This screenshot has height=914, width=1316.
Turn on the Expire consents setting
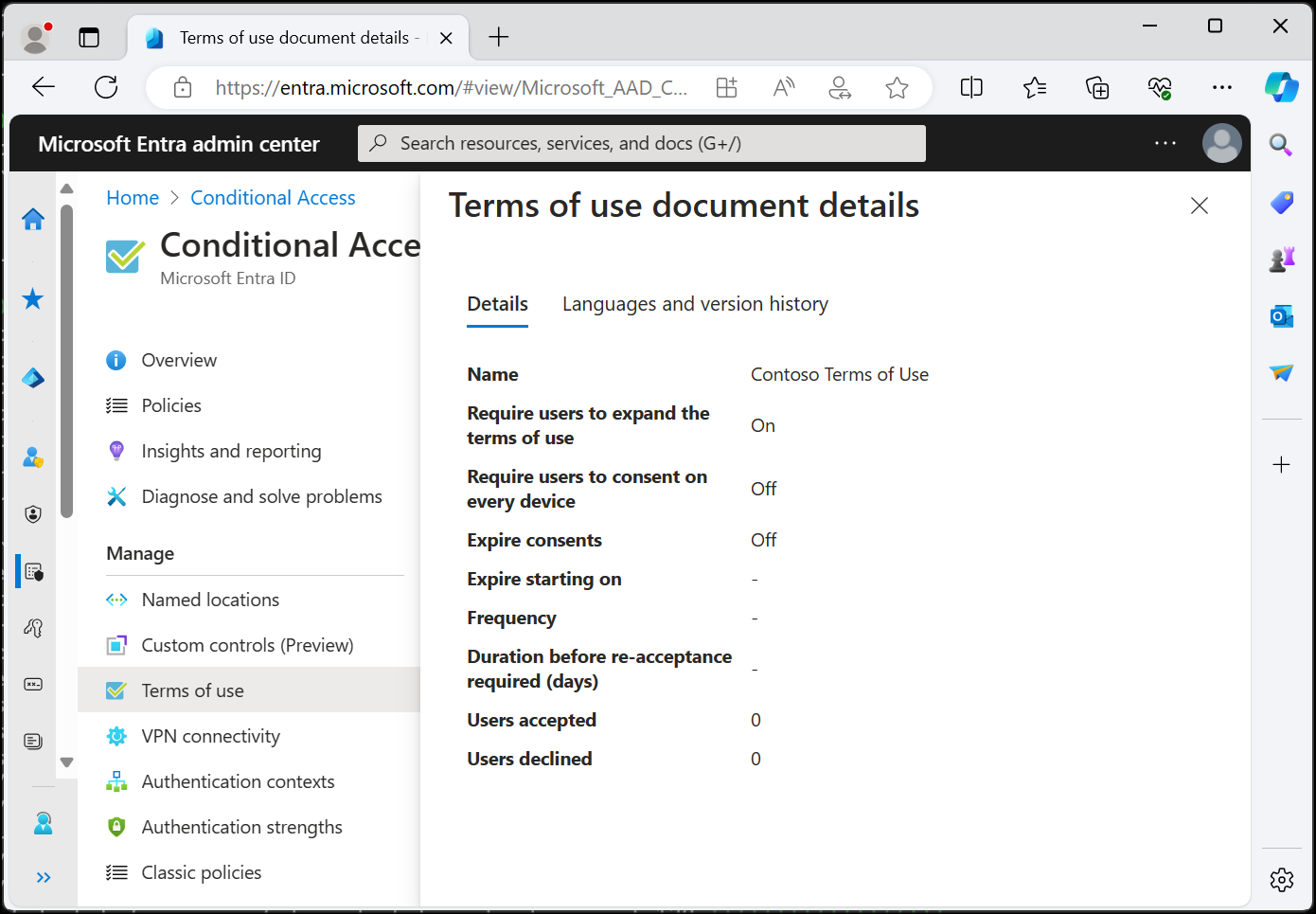point(763,540)
